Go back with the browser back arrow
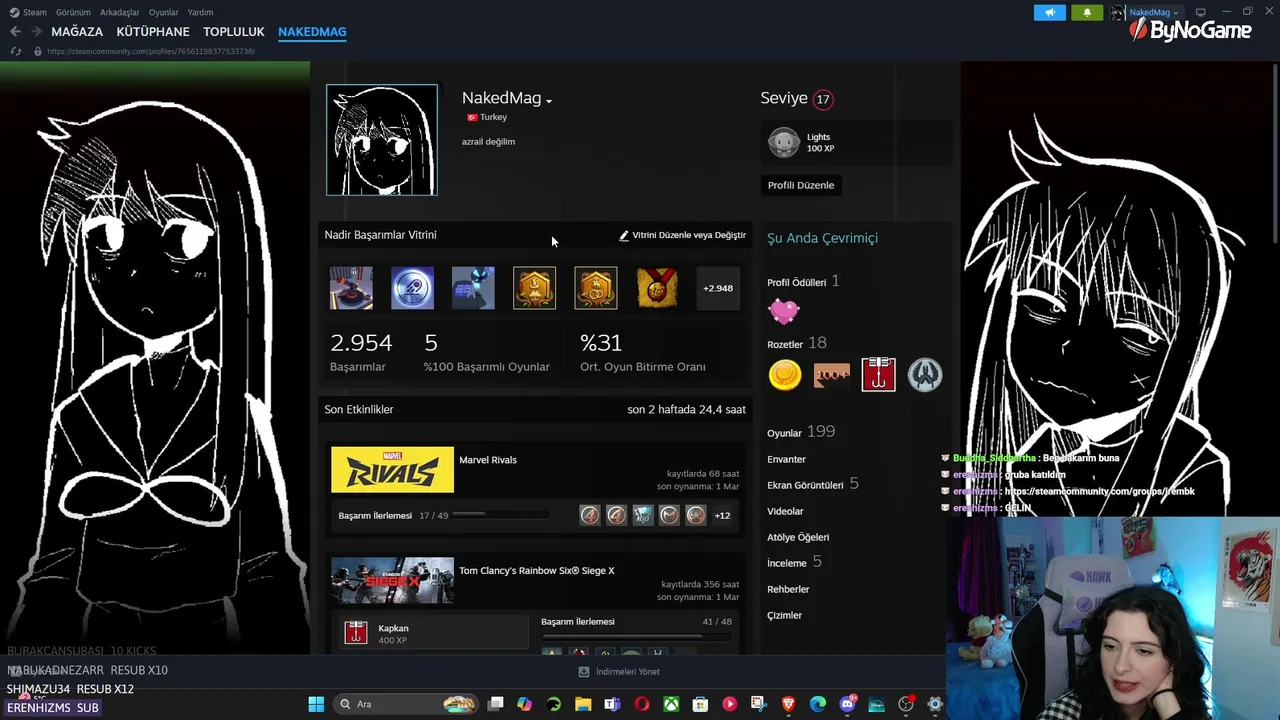Viewport: 1280px width, 720px height. (x=15, y=32)
